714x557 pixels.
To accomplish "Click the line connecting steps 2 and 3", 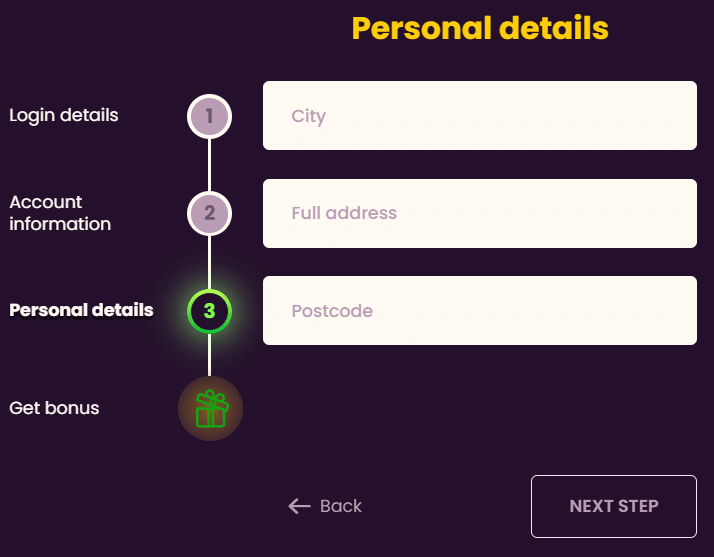I will pyautogui.click(x=209, y=262).
